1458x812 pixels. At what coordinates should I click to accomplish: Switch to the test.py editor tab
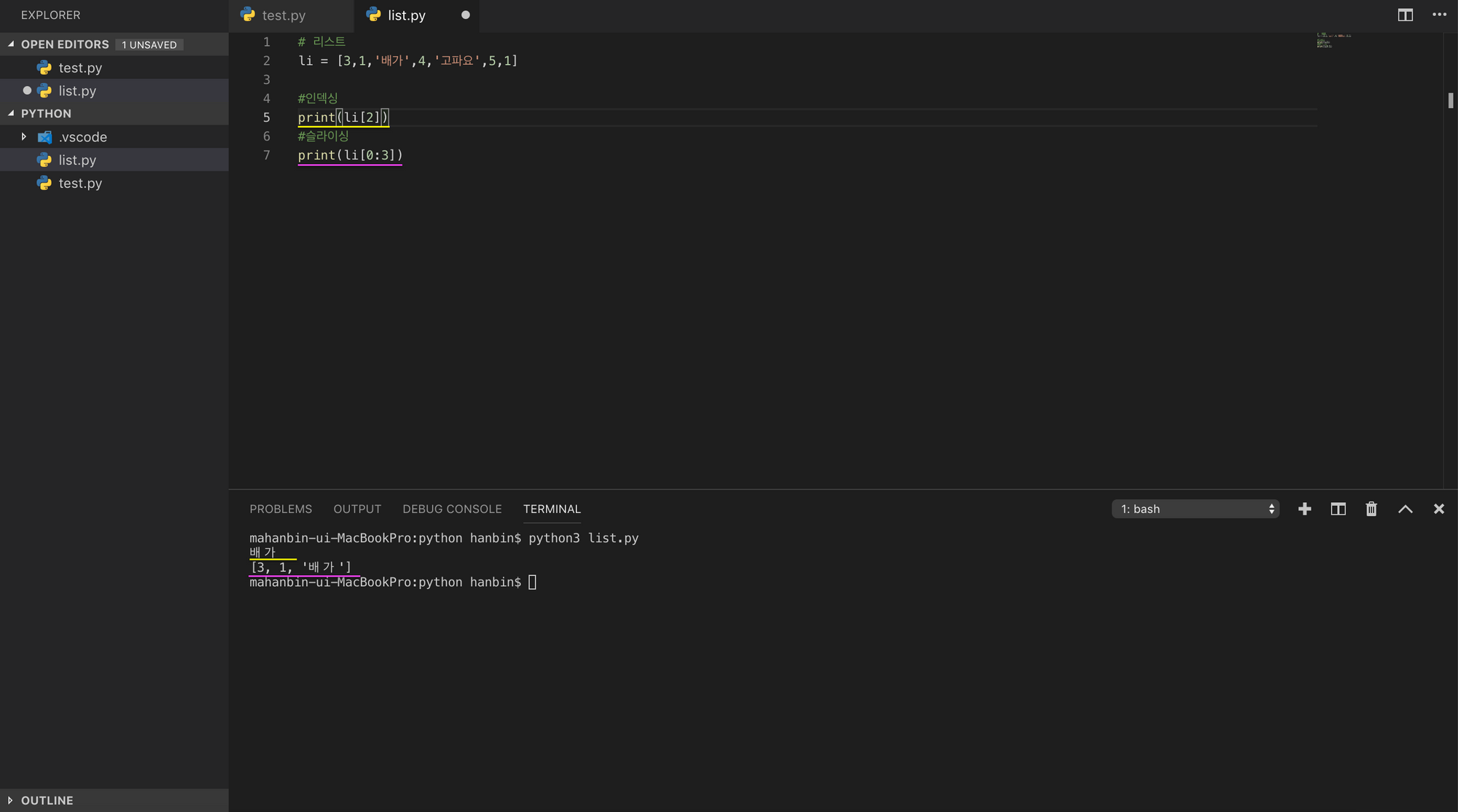(284, 15)
